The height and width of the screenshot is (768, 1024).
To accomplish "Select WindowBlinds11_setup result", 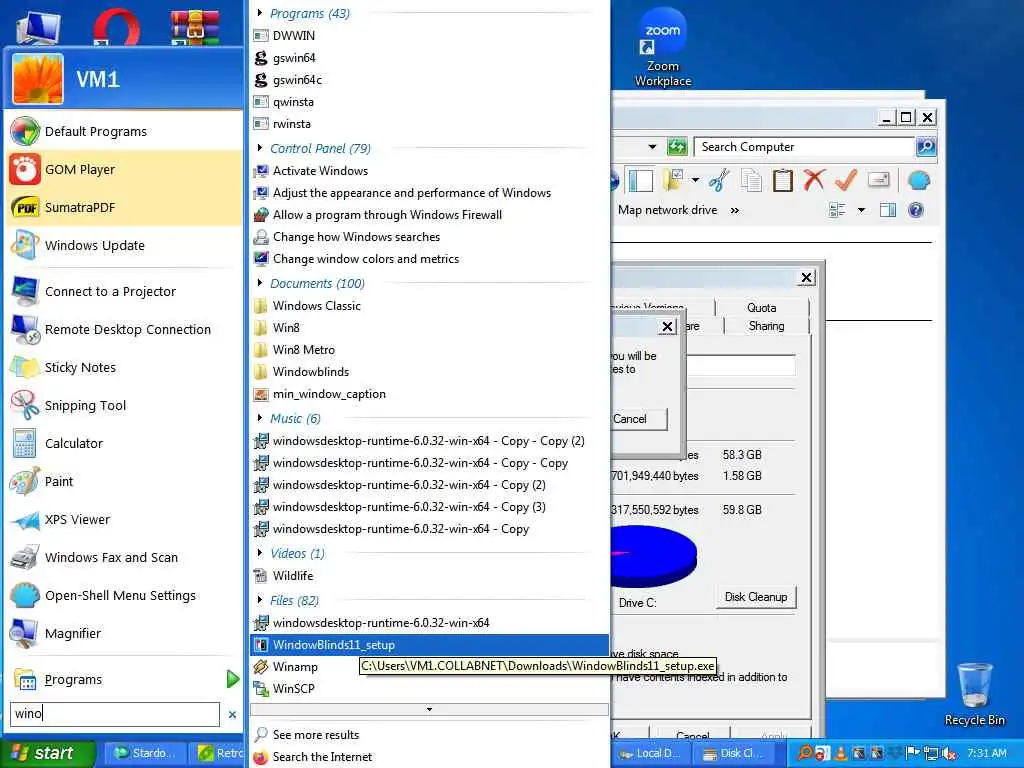I will tap(430, 645).
